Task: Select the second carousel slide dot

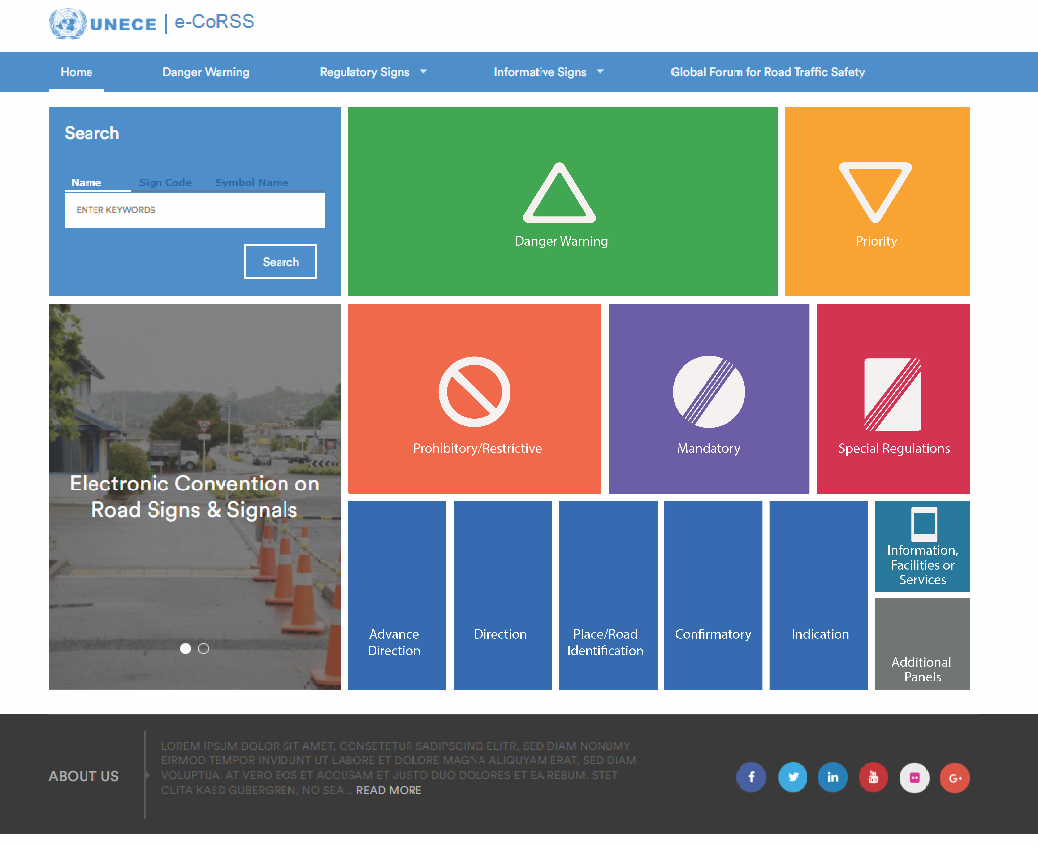Action: coord(204,649)
